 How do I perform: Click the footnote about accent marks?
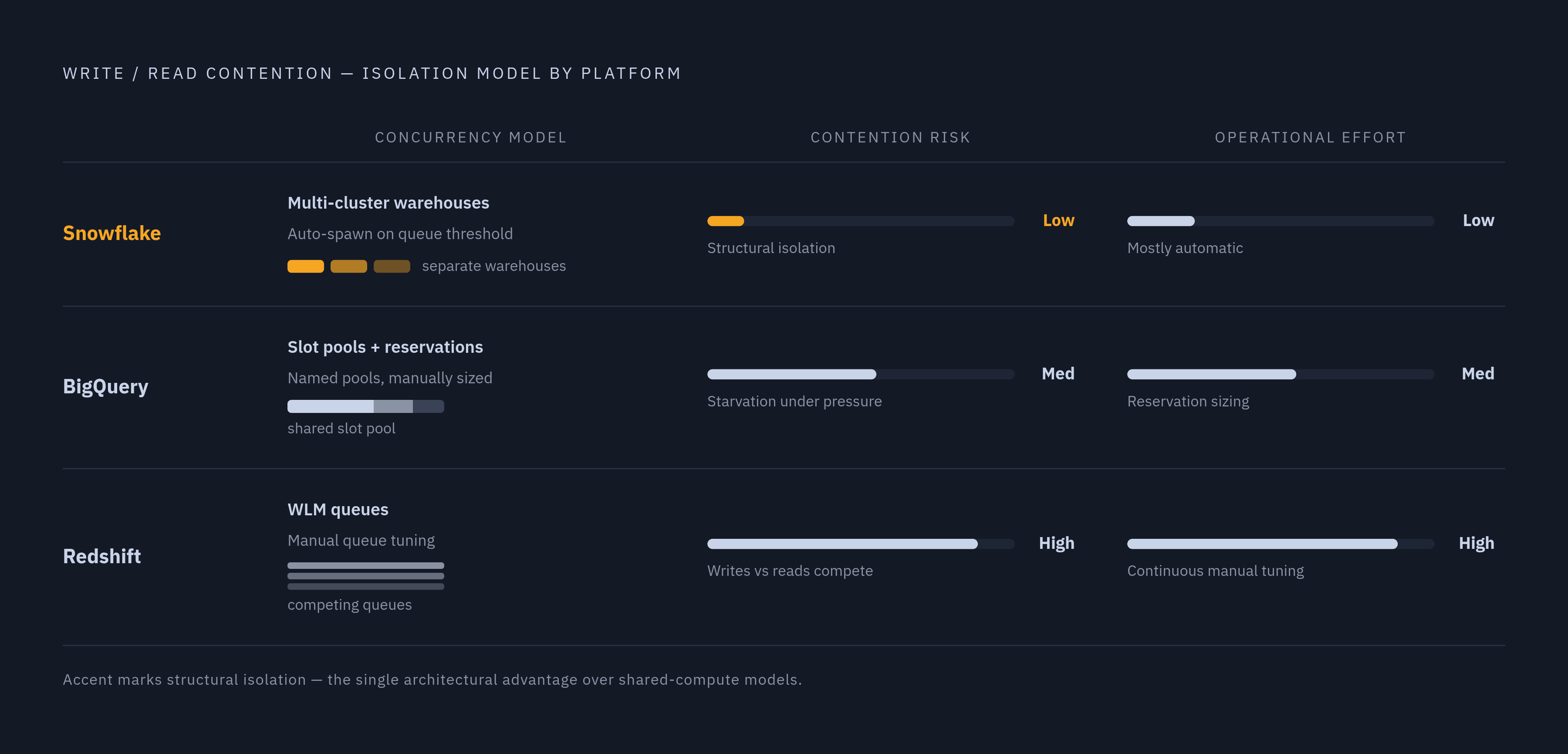[x=432, y=680]
